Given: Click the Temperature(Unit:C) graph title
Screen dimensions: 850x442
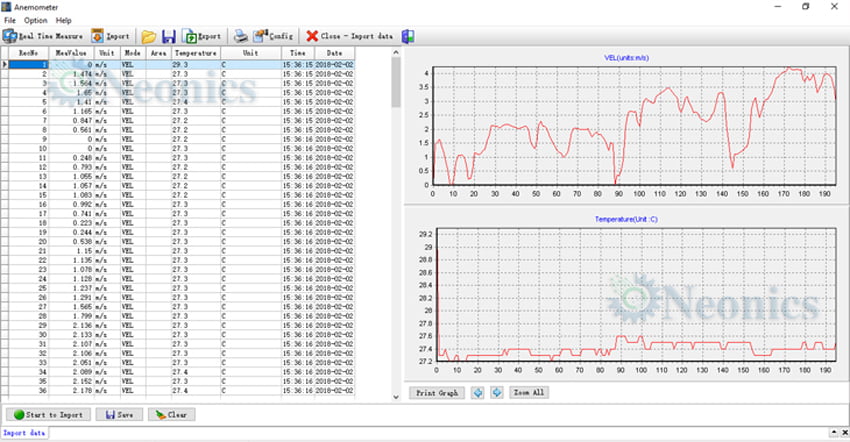Looking at the screenshot, I should 626,219.
